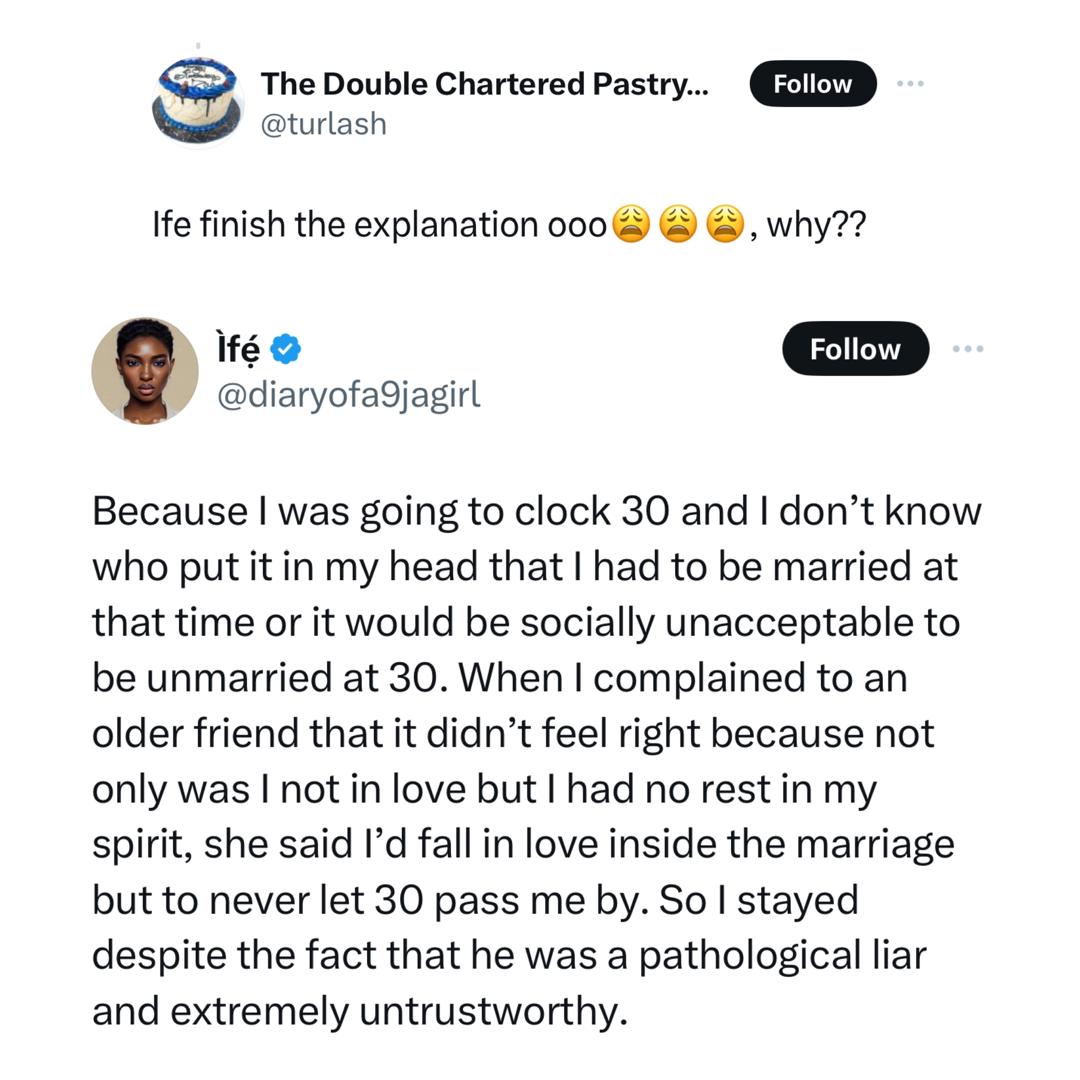Click the middle weary face emoji
The width and height of the screenshot is (1080, 1080).
click(x=678, y=224)
